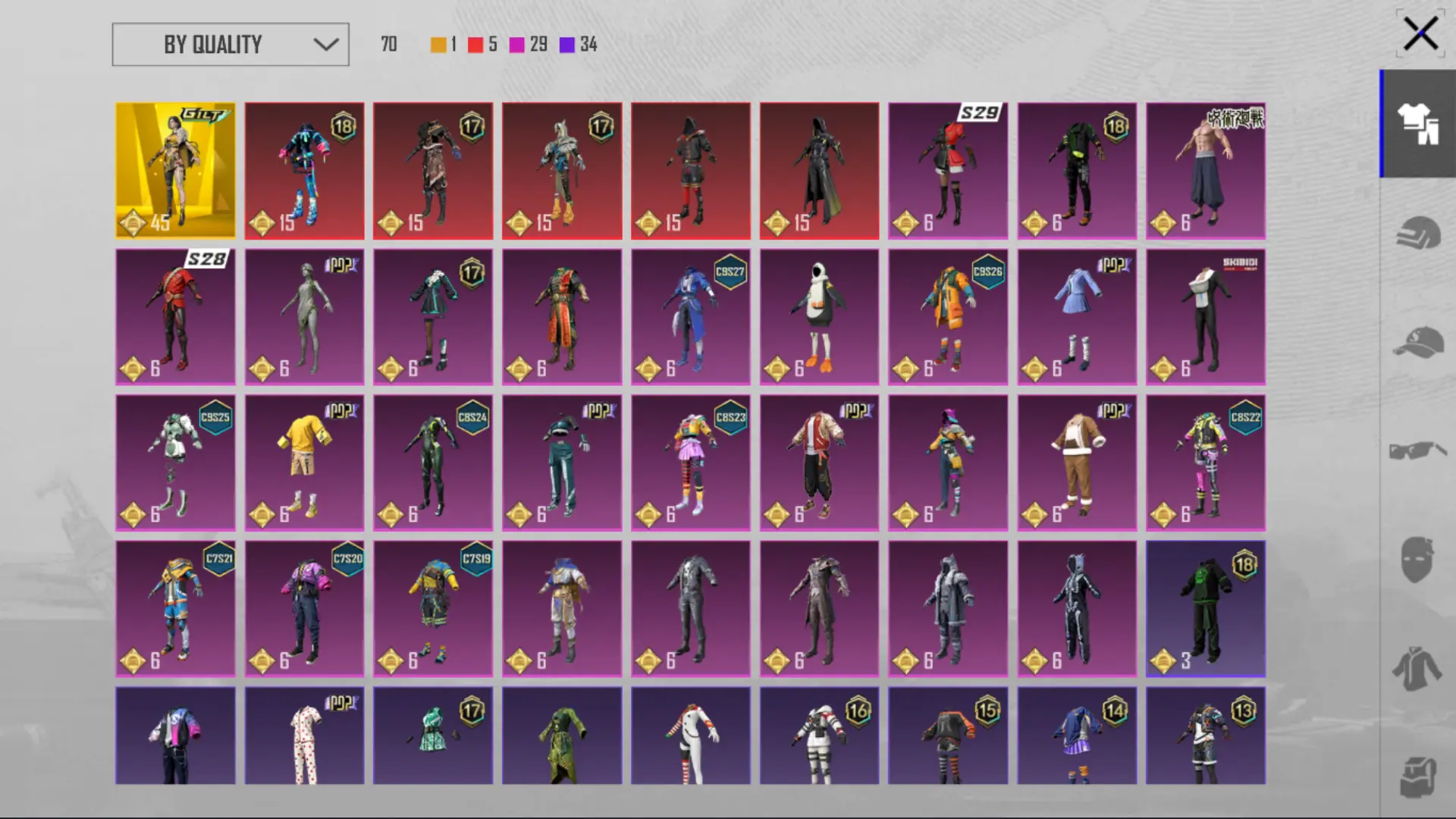Filter by the purple quality swatch
Image resolution: width=1456 pixels, height=819 pixels.
tap(566, 45)
